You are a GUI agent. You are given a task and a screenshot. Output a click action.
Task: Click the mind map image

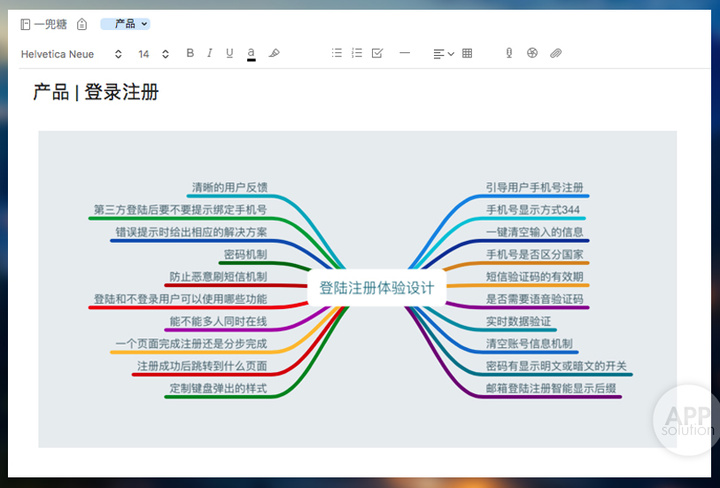pyautogui.click(x=357, y=289)
